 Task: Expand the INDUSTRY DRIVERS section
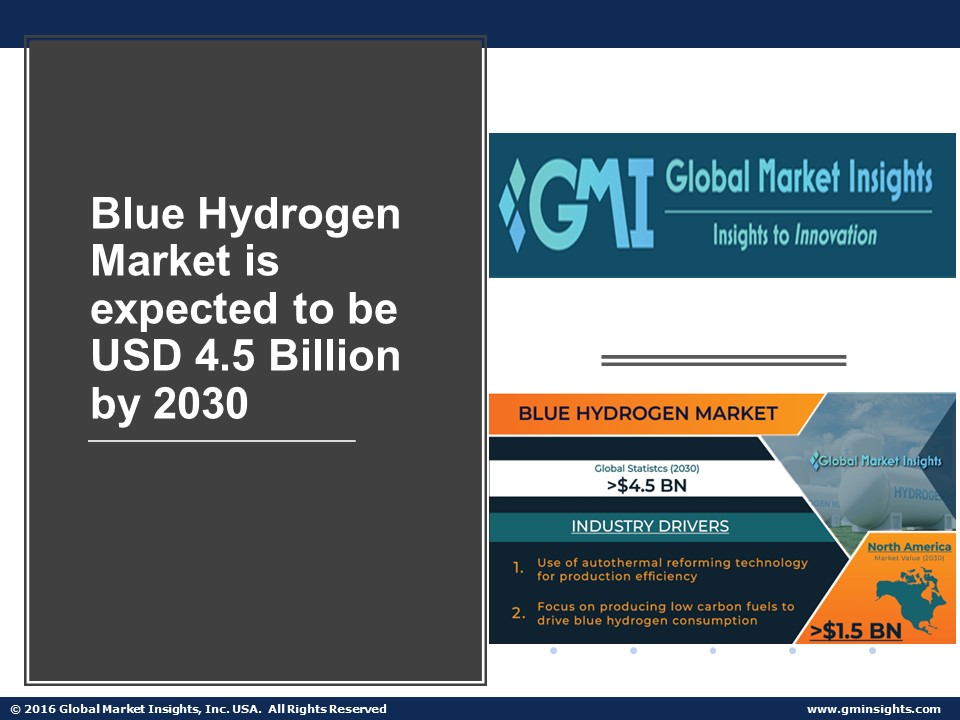point(650,524)
